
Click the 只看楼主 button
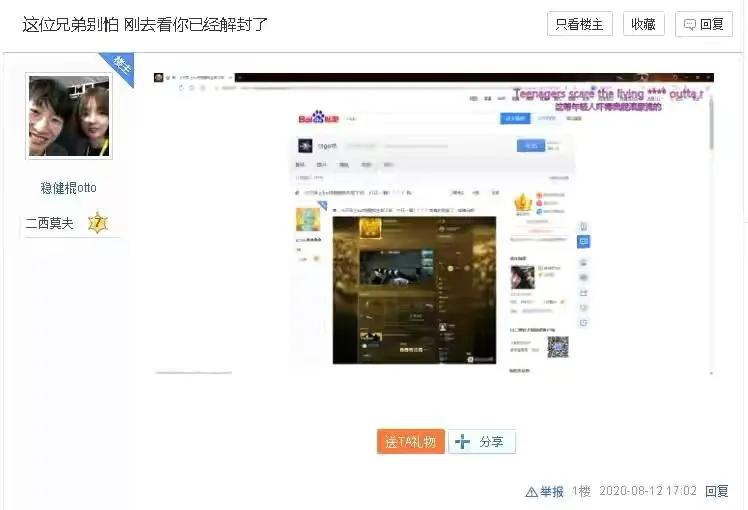tap(580, 24)
